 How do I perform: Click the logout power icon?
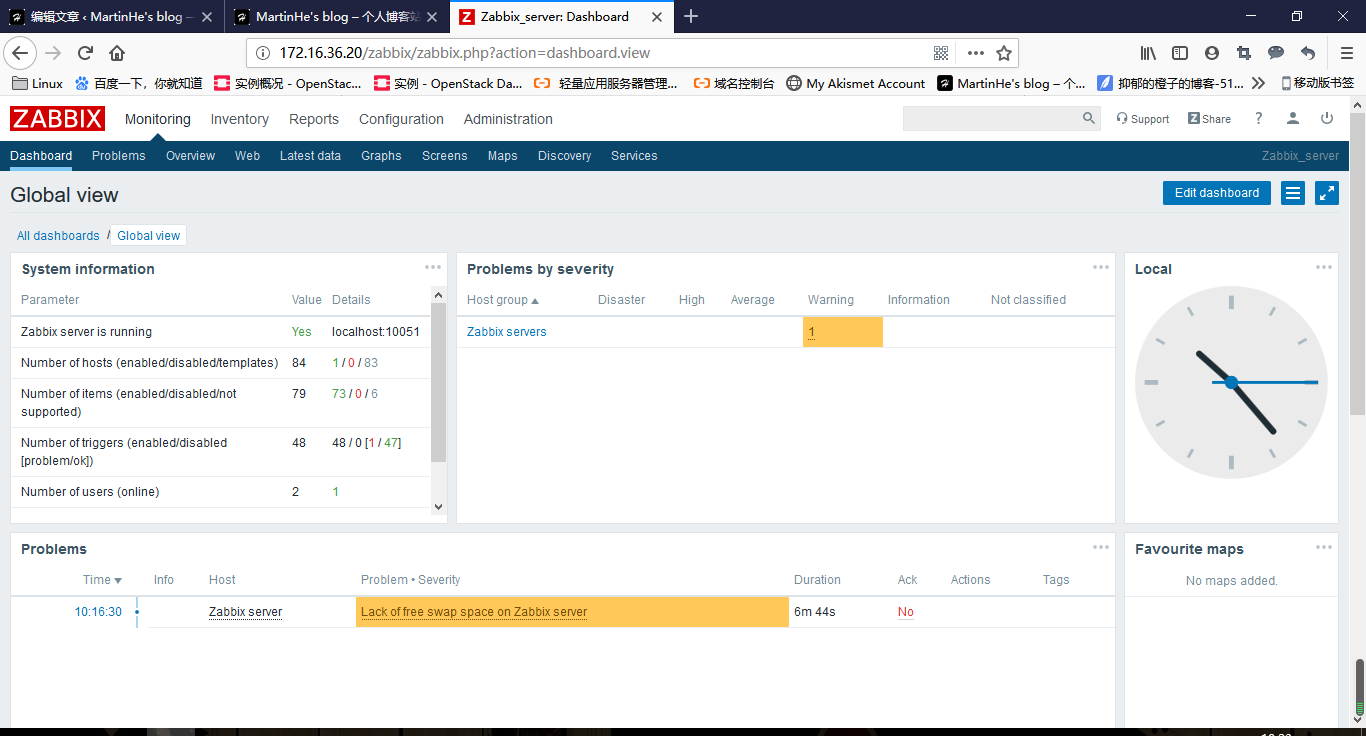pos(1327,119)
